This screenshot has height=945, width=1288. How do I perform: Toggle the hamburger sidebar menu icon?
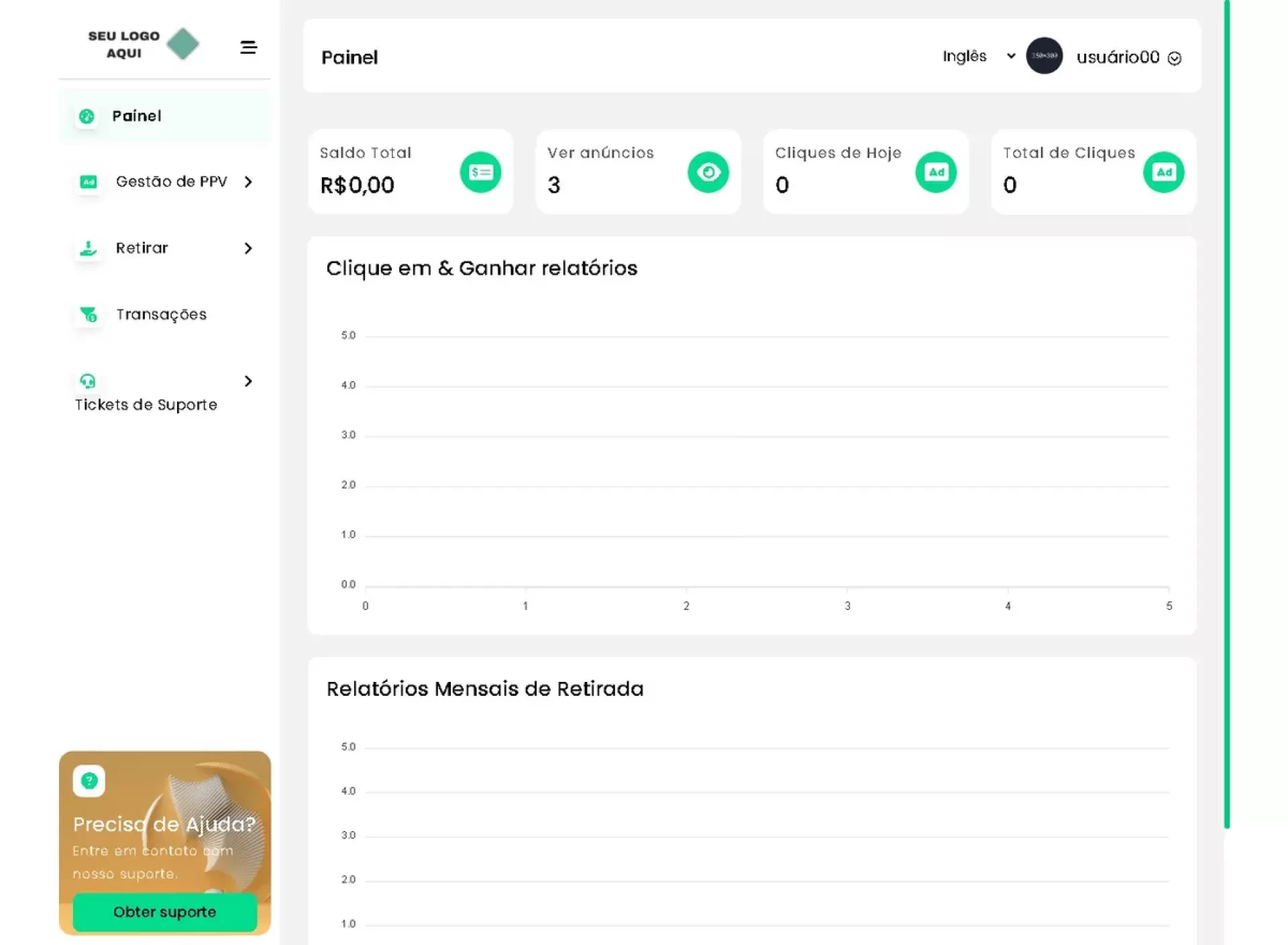[x=248, y=47]
